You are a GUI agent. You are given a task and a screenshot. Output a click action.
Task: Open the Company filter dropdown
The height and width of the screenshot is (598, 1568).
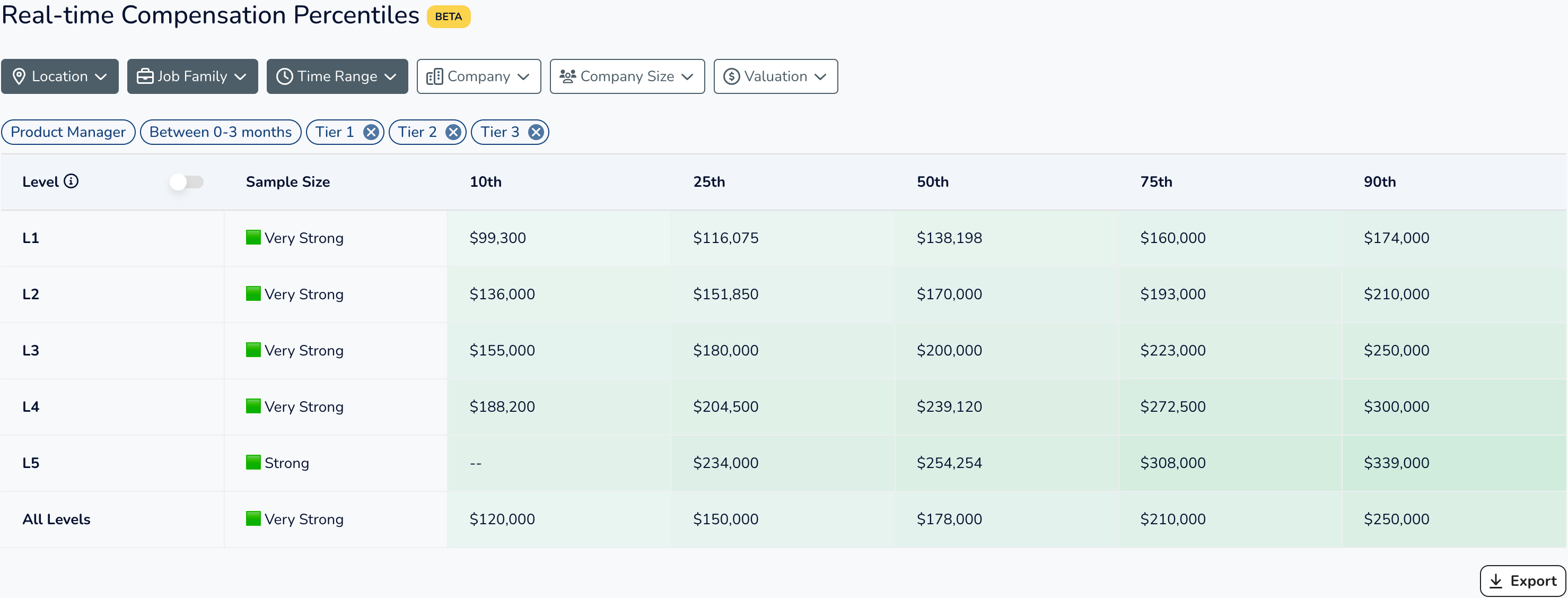478,76
